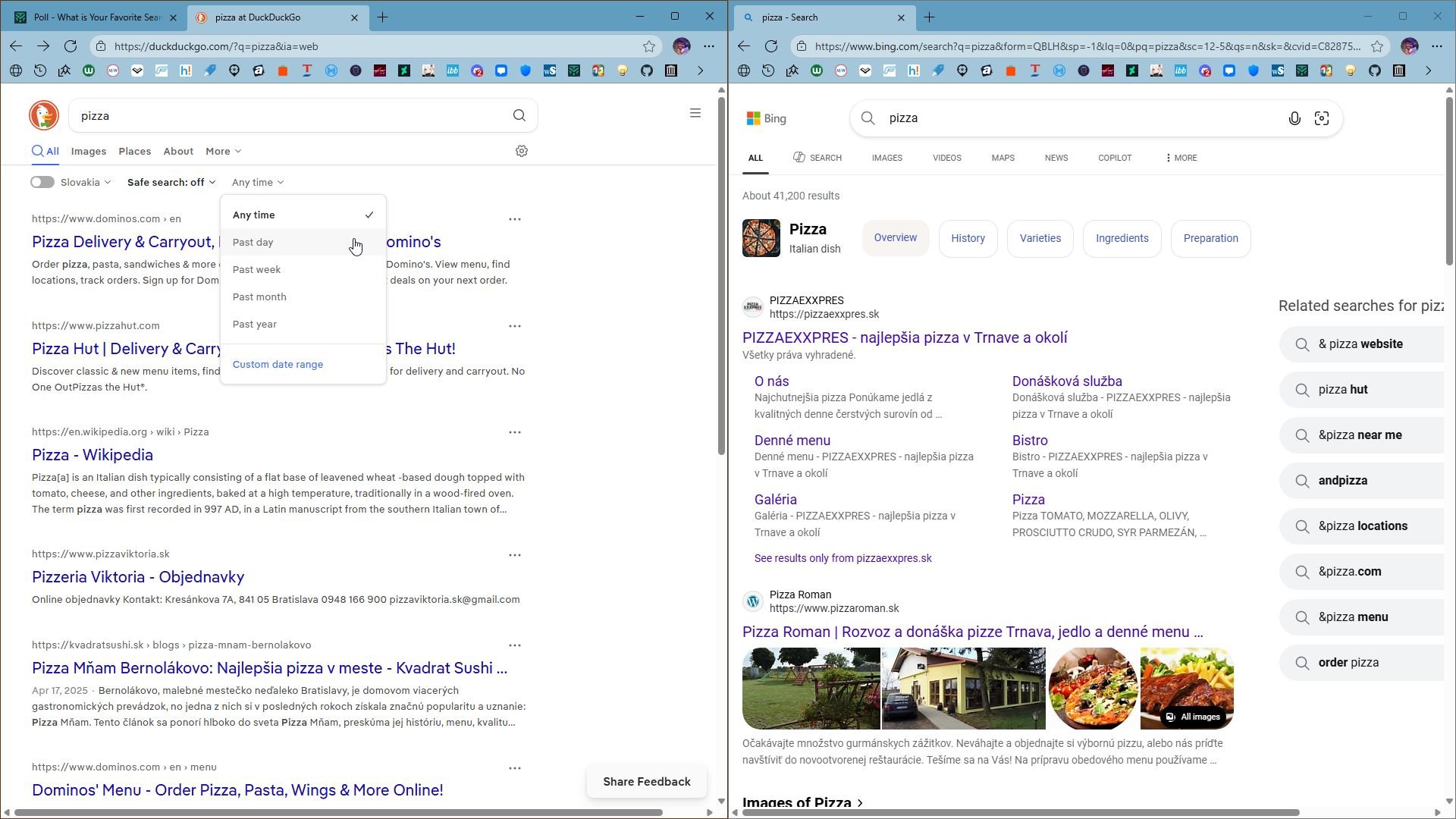Expand the More tab dropdown on DuckDuckGo

point(223,151)
